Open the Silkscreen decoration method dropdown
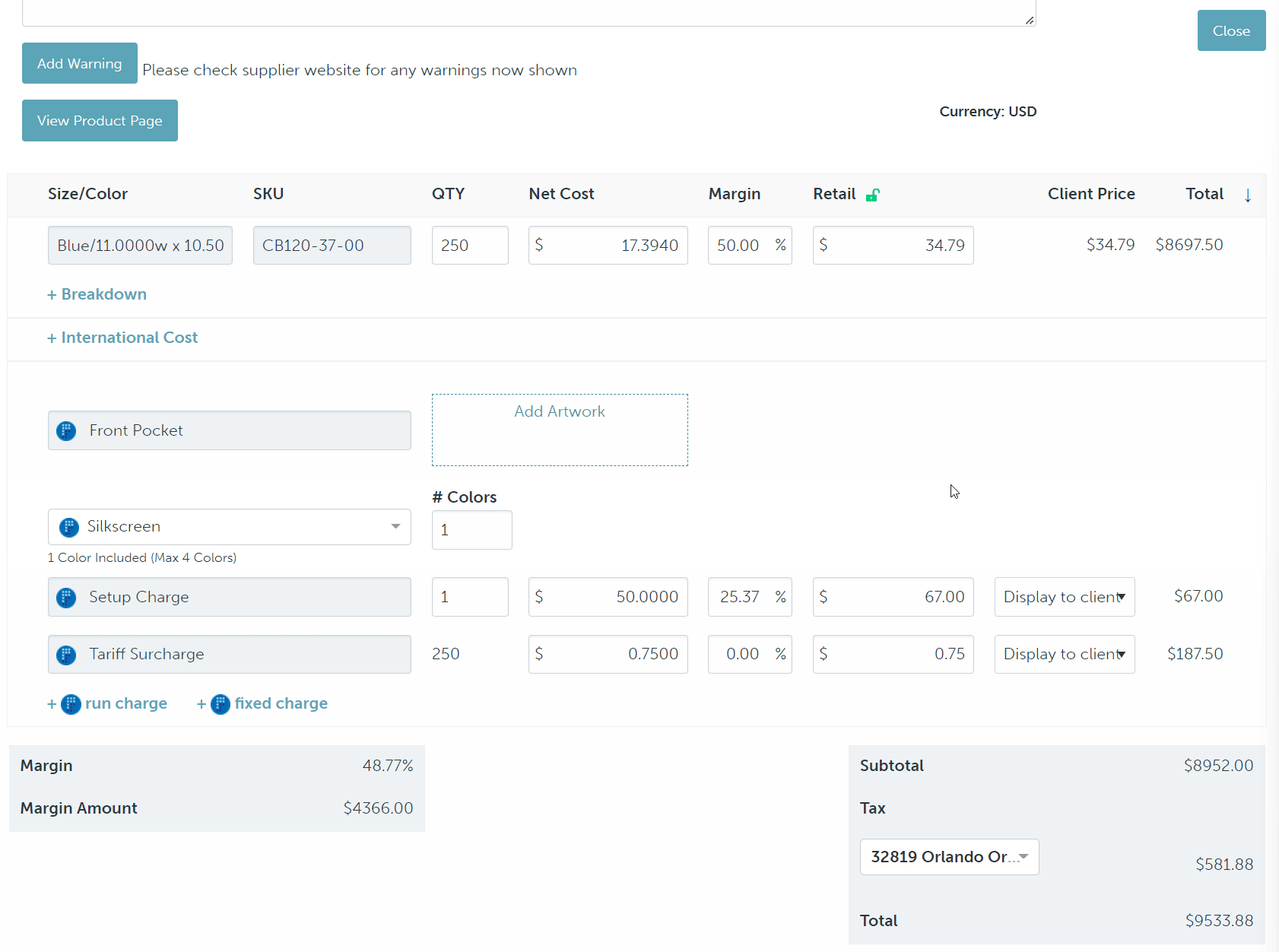Image resolution: width=1279 pixels, height=952 pixels. point(229,527)
